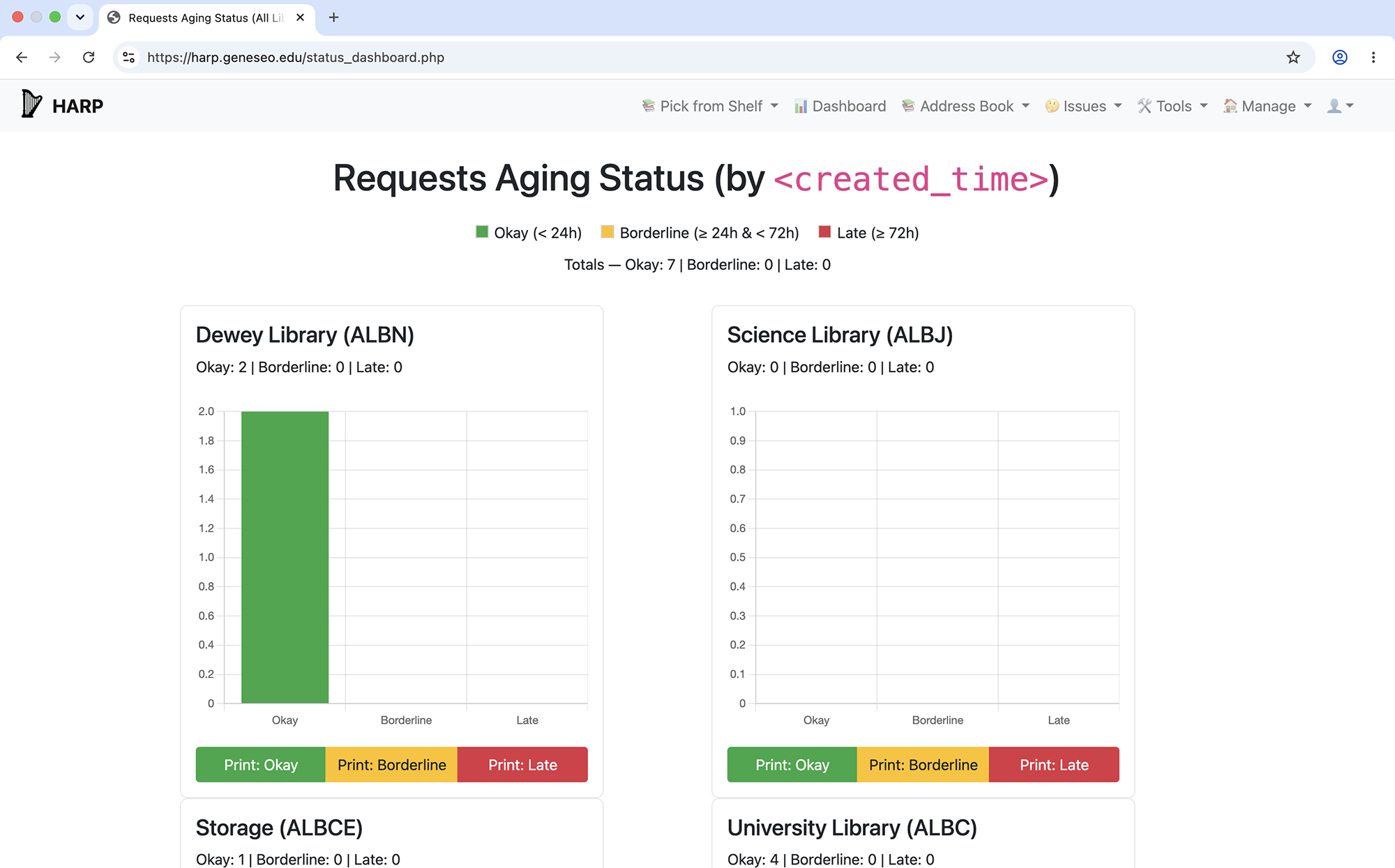Click the Issues thinking-face icon
The height and width of the screenshot is (868, 1395).
tap(1052, 106)
